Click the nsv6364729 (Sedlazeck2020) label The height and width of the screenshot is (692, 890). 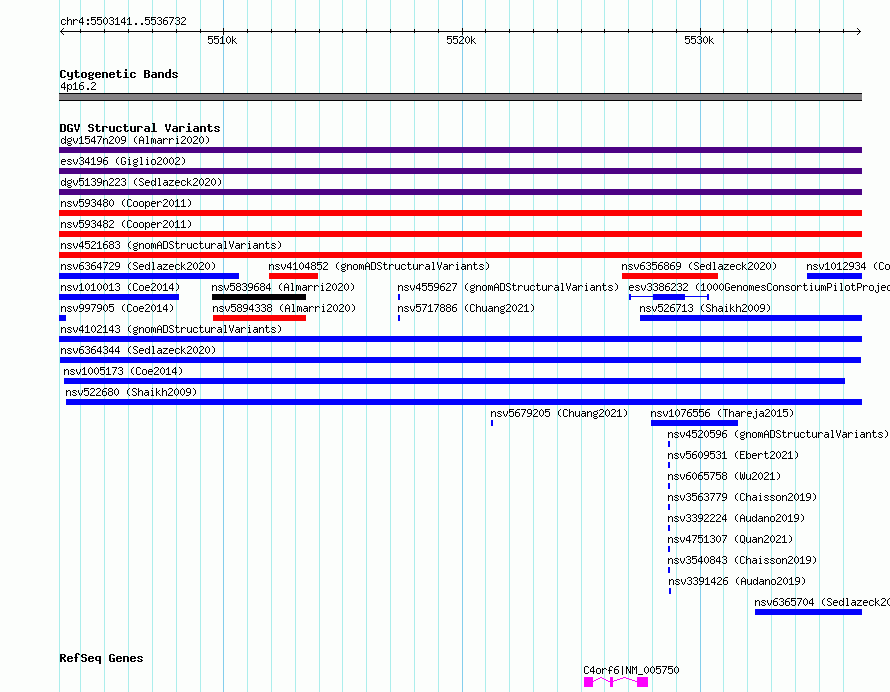click(x=138, y=266)
